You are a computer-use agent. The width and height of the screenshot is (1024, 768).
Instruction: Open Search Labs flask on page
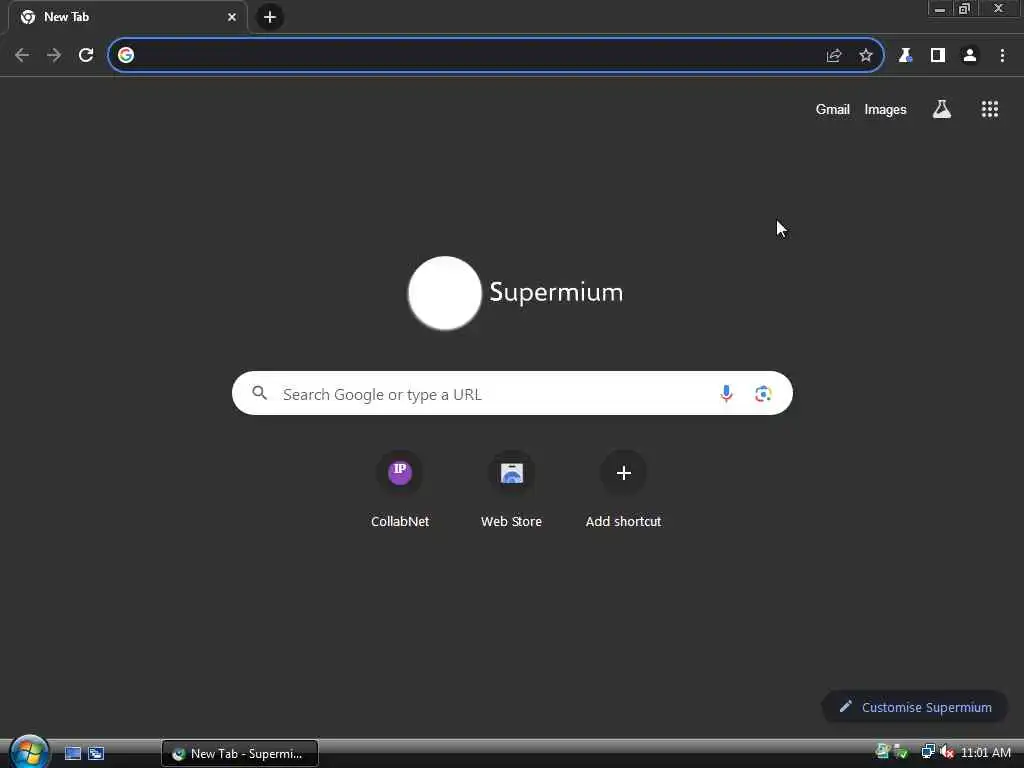pos(941,109)
